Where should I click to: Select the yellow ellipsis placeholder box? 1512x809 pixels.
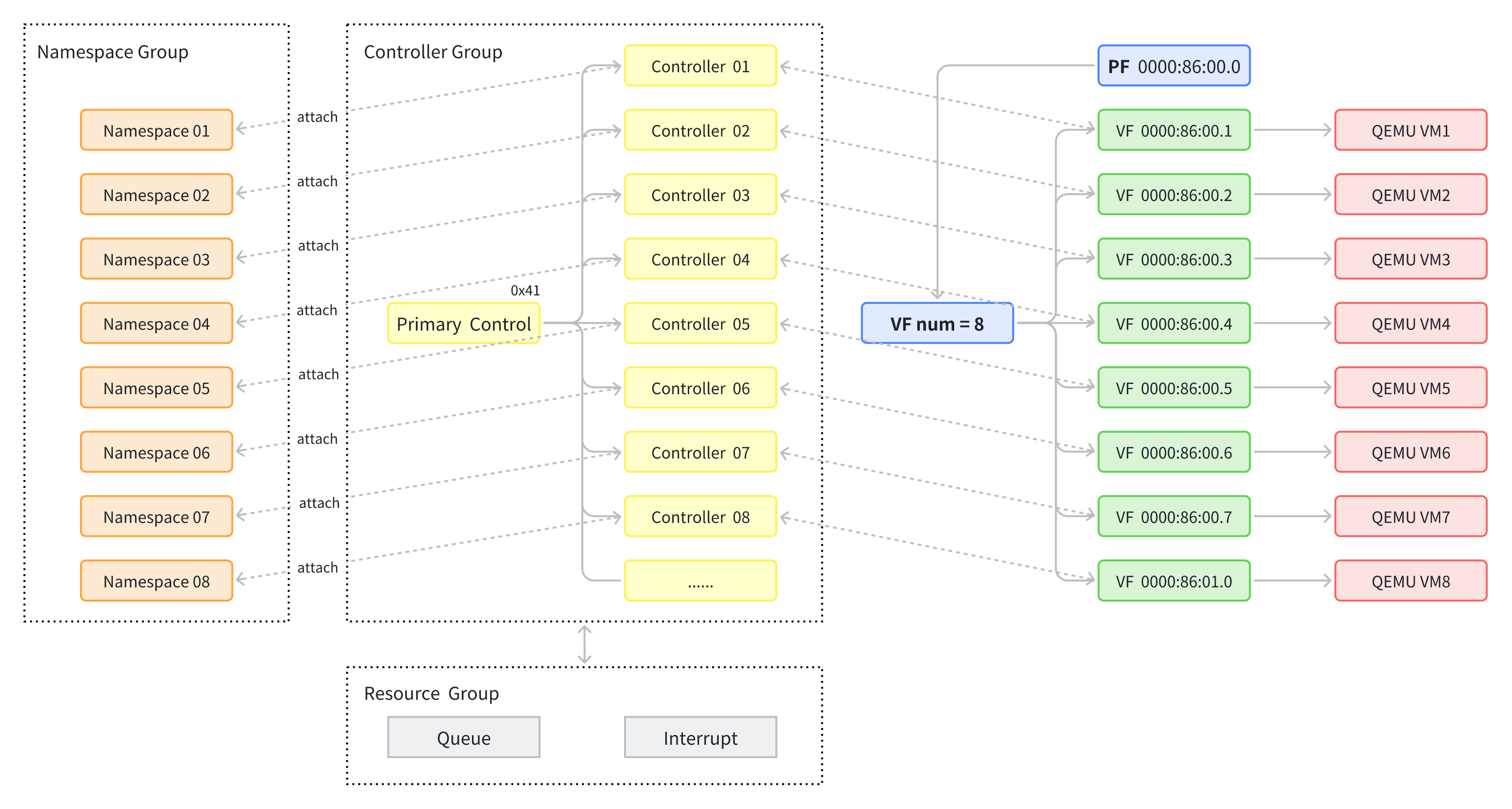[x=700, y=581]
